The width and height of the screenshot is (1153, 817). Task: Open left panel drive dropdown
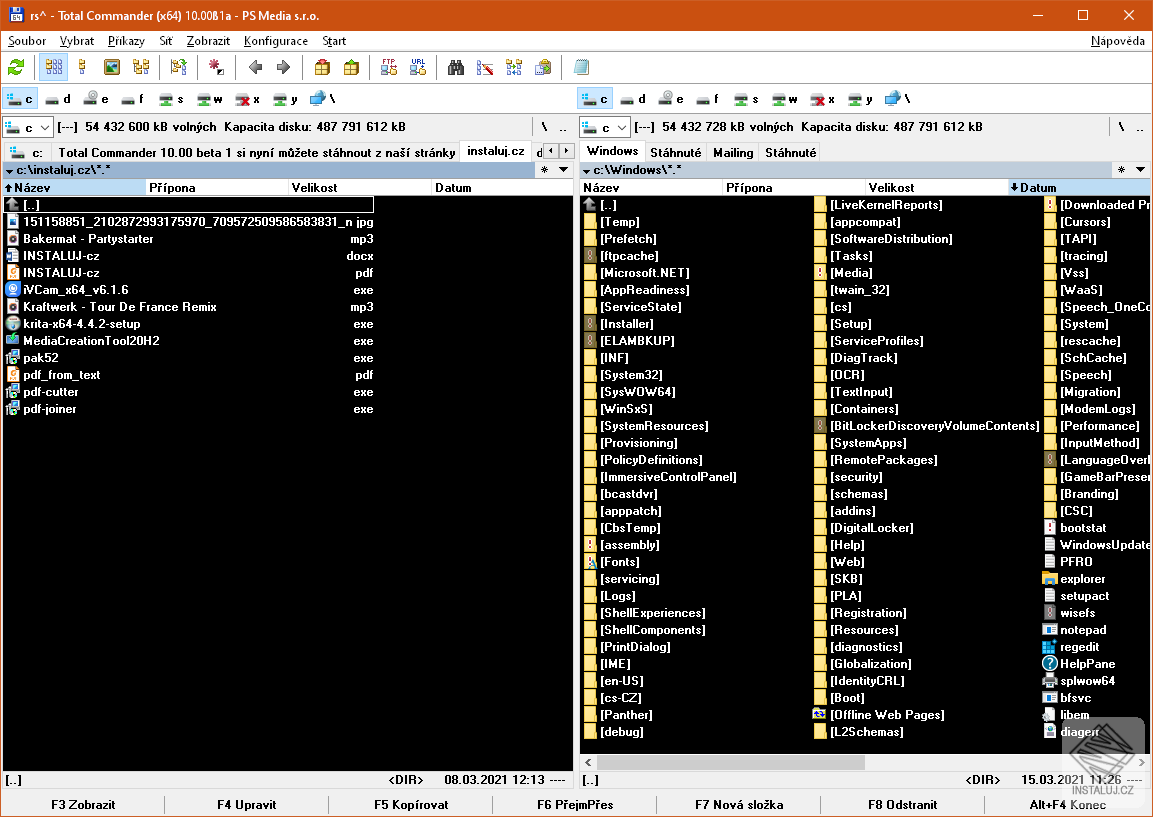(28, 127)
